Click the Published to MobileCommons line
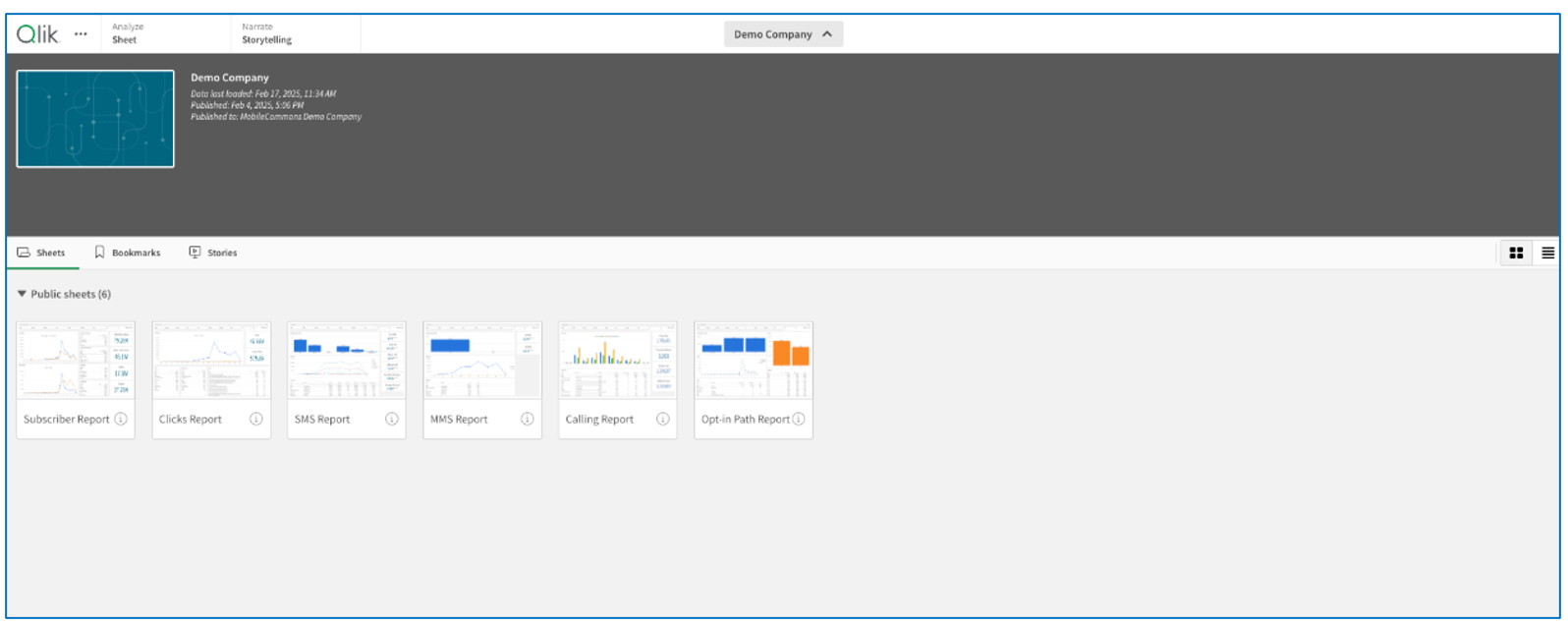 pyautogui.click(x=276, y=116)
